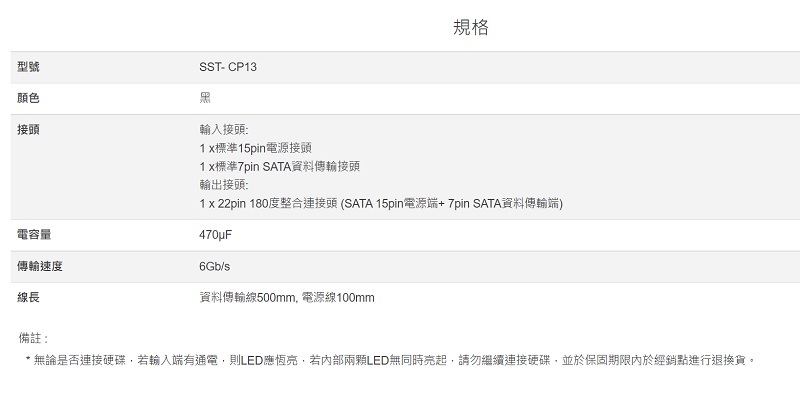The image size is (800, 404).
Task: Click the 傳輸速度 row label
Action: (40, 266)
